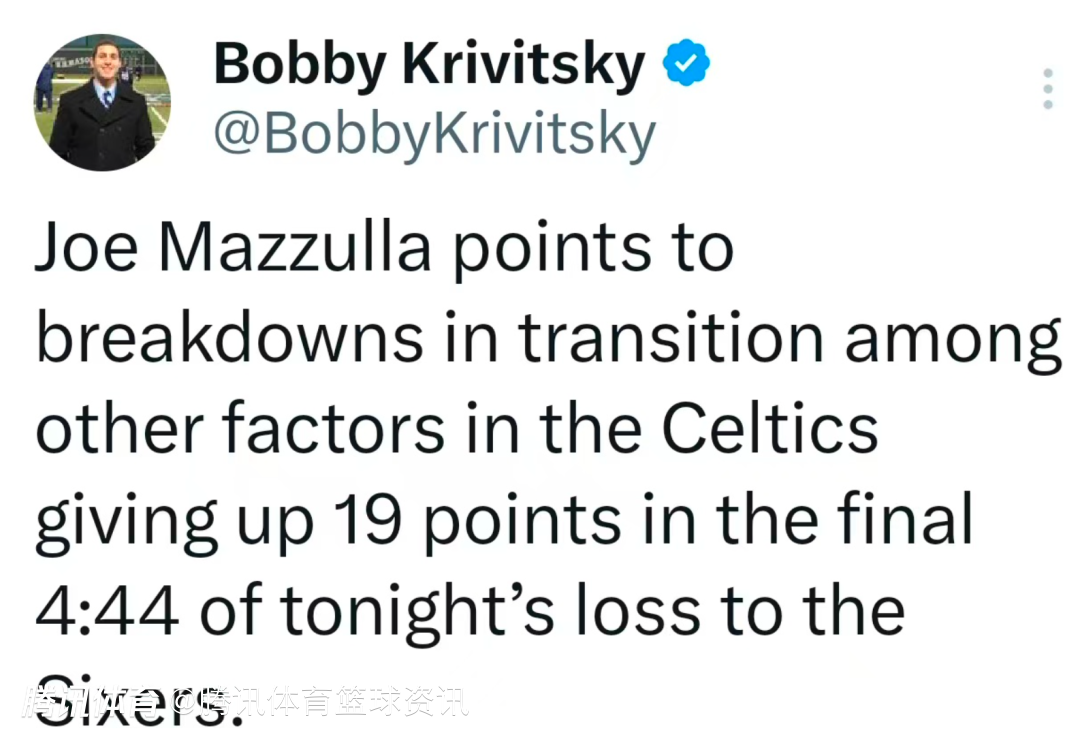1080x737 pixels.
Task: Click the word "breakdowns" in the tweet
Action: pos(230,338)
